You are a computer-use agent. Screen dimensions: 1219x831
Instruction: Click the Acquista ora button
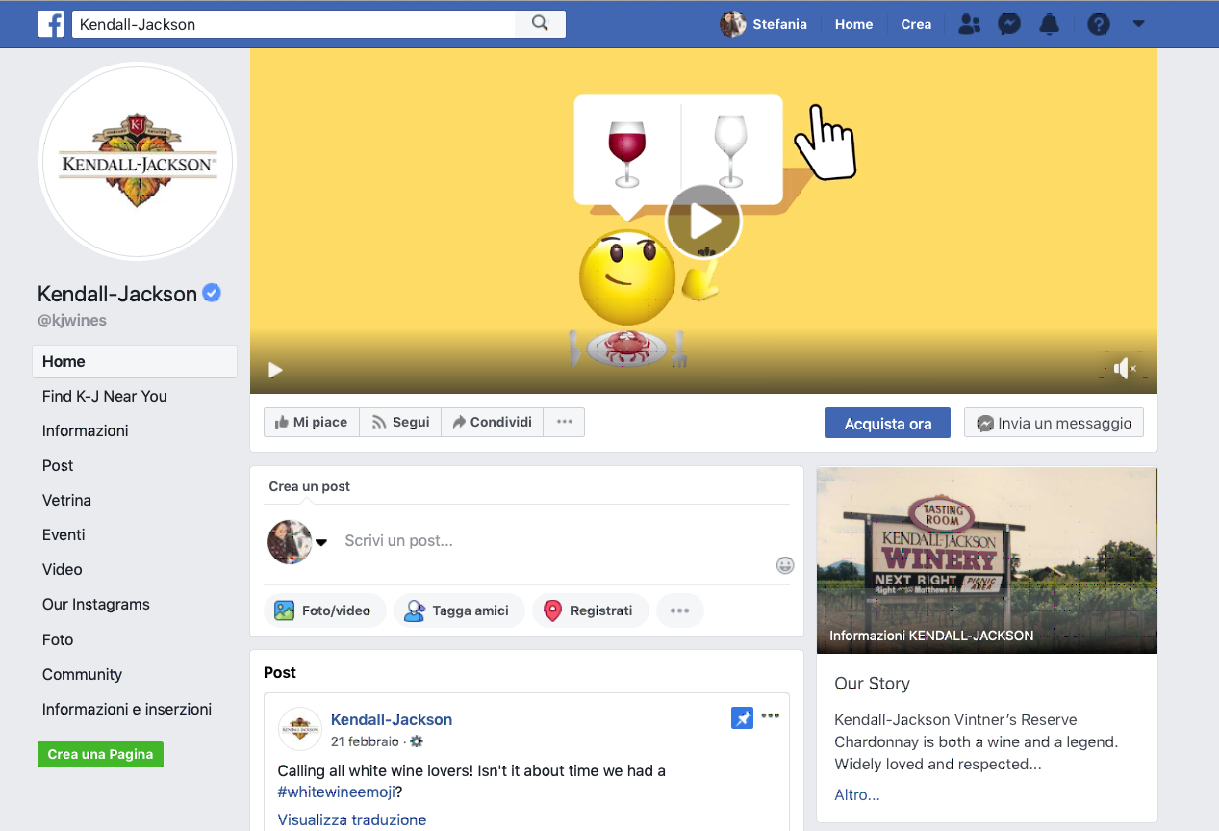(x=888, y=423)
